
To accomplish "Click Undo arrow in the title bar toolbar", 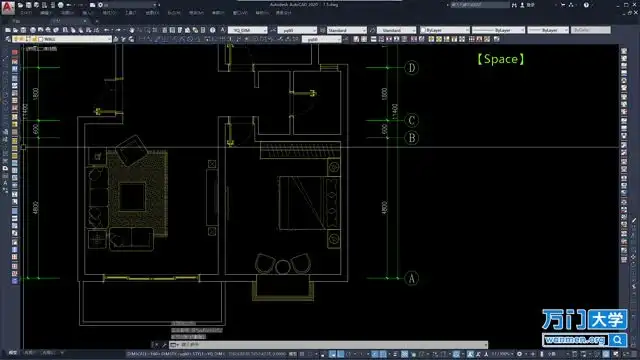I will [69, 5].
